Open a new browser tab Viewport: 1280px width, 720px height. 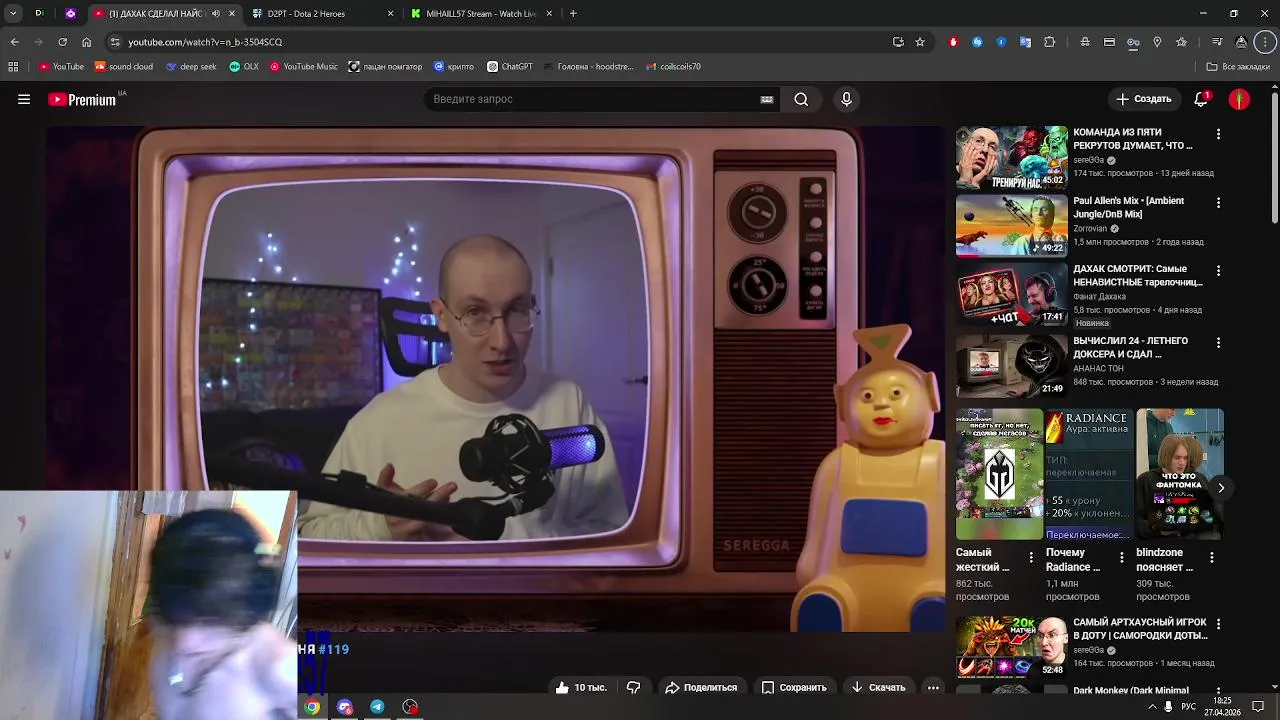pyautogui.click(x=573, y=14)
